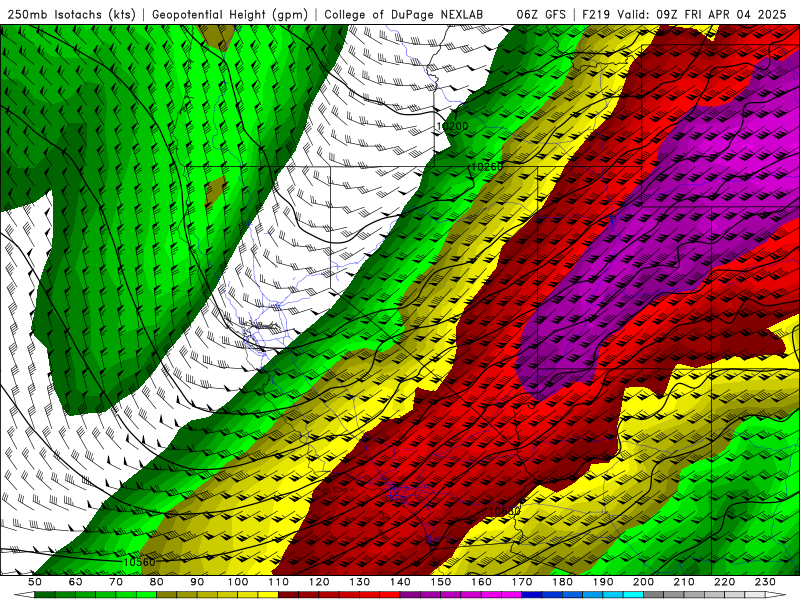Viewport: 800px width, 600px height.
Task: Click the 140 value on the color scale
Action: click(400, 582)
